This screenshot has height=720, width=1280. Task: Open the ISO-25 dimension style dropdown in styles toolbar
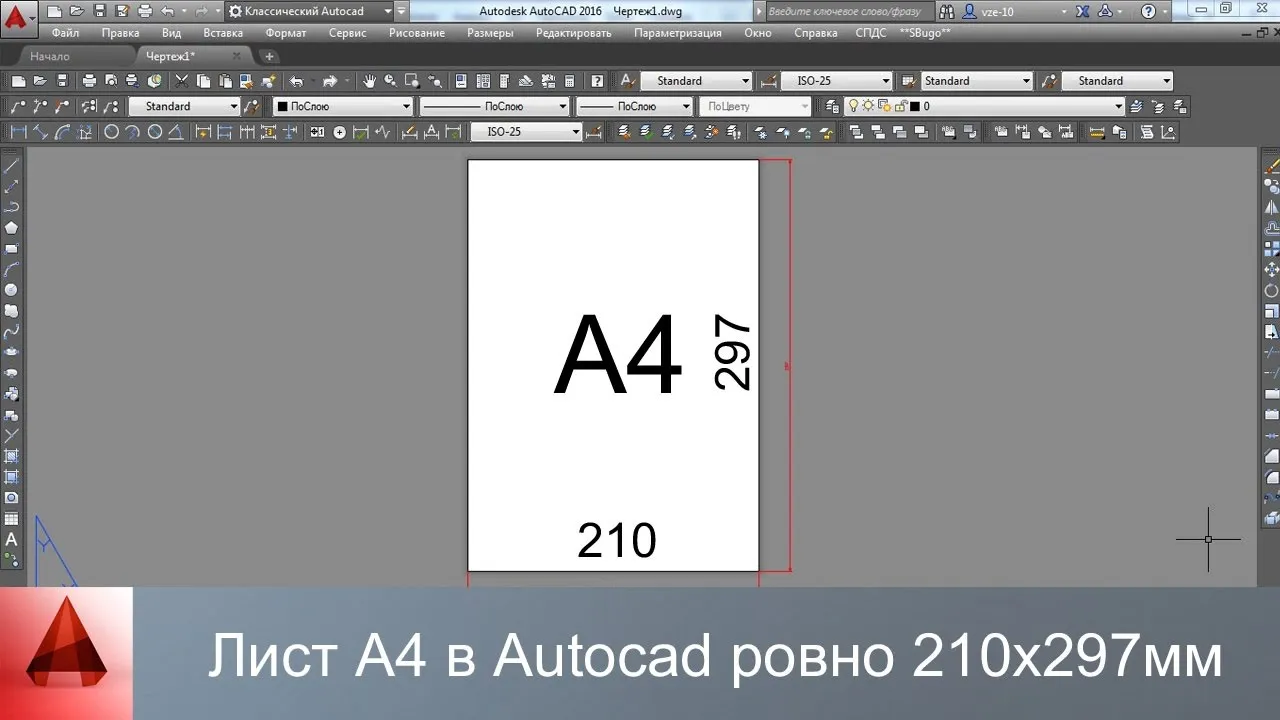point(837,81)
